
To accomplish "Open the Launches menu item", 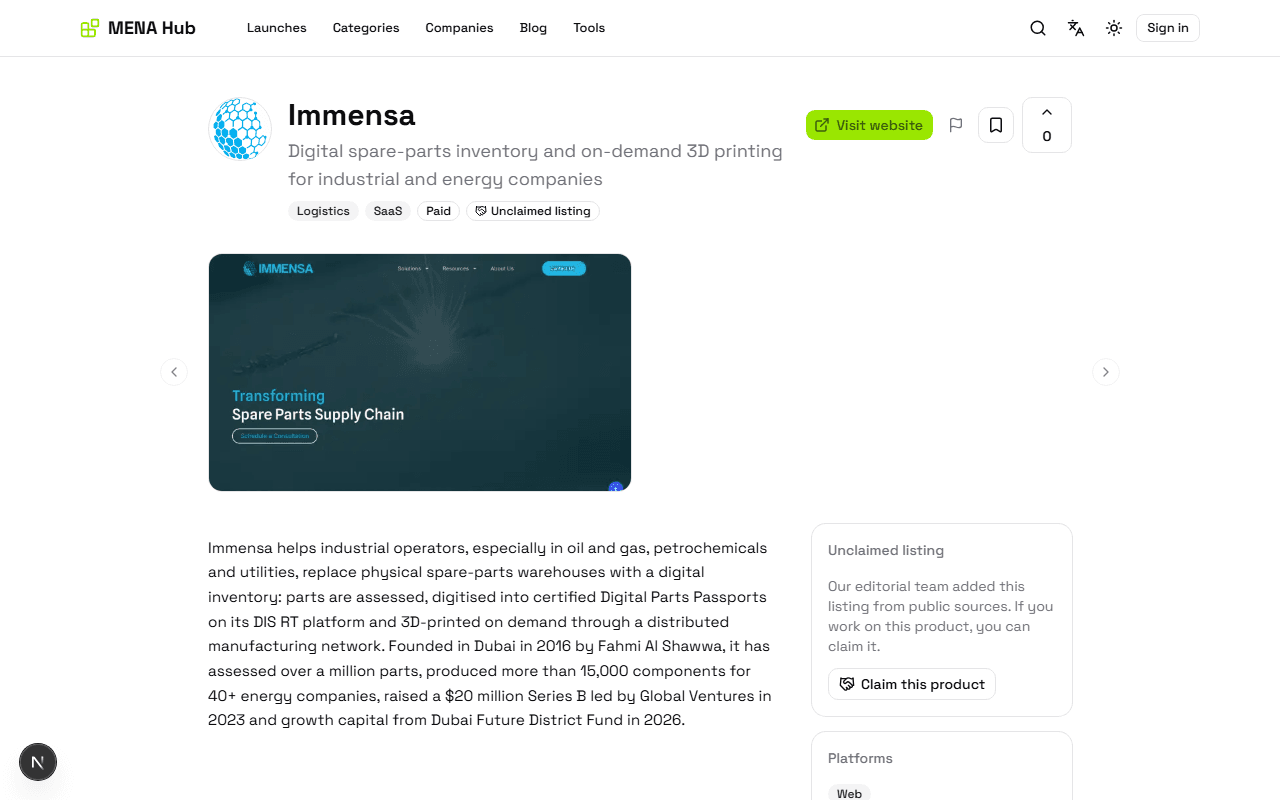I will [x=277, y=28].
